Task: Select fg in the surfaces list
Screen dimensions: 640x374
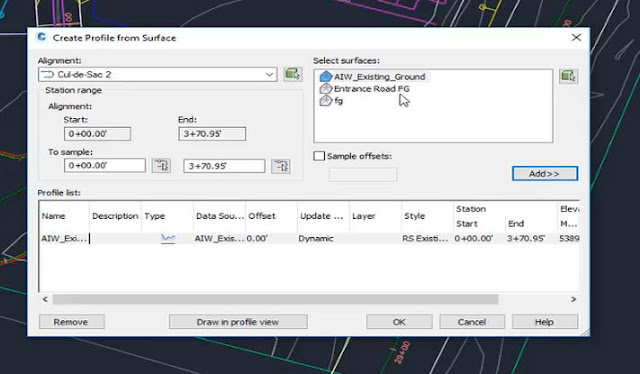Action: (x=338, y=100)
